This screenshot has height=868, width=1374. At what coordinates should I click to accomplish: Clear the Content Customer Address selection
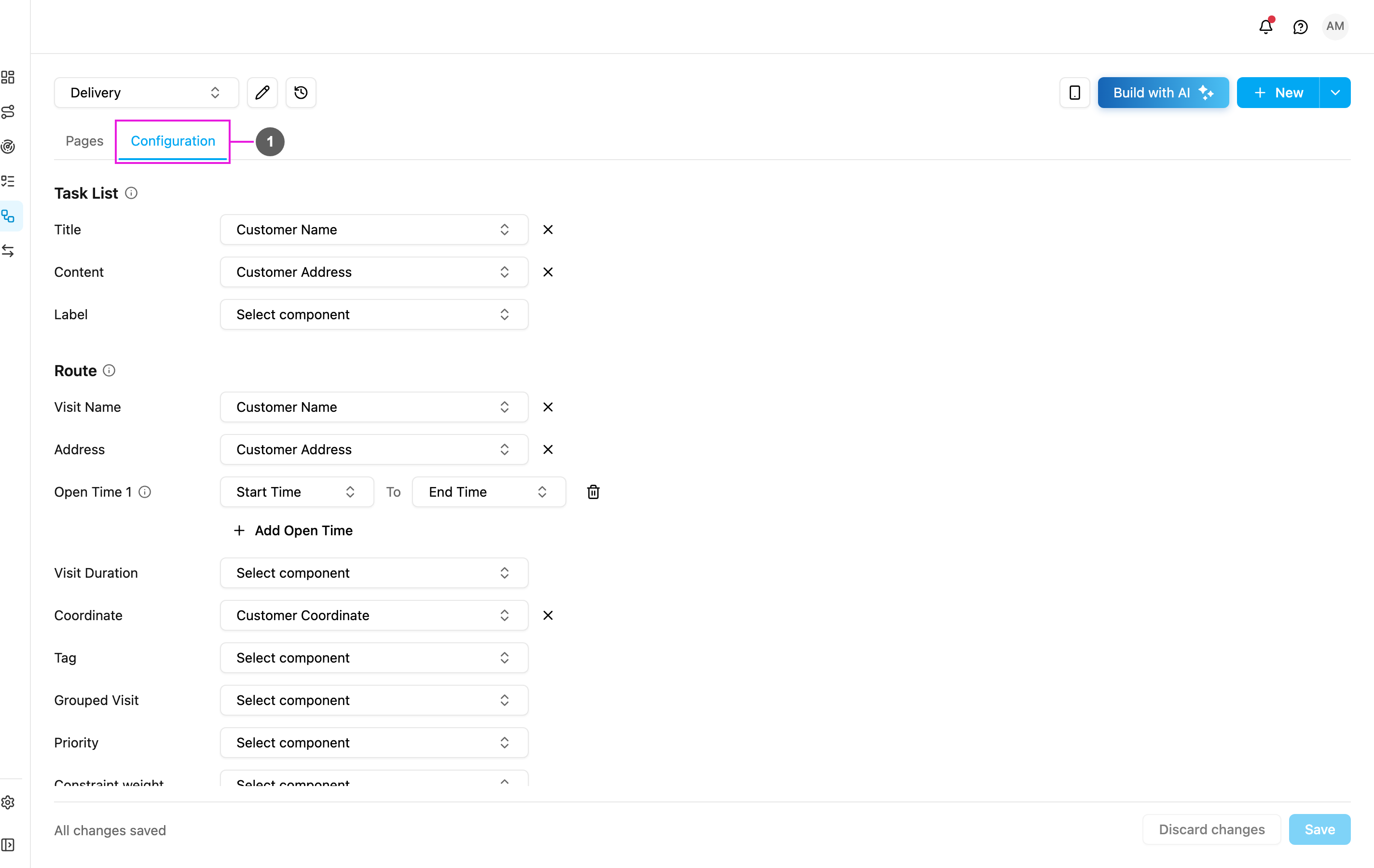(x=548, y=272)
